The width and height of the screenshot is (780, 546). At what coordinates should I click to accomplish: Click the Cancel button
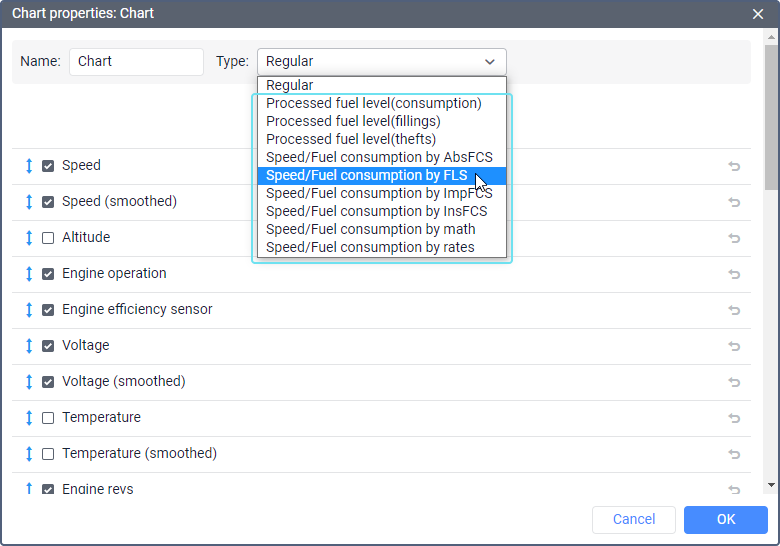(634, 520)
